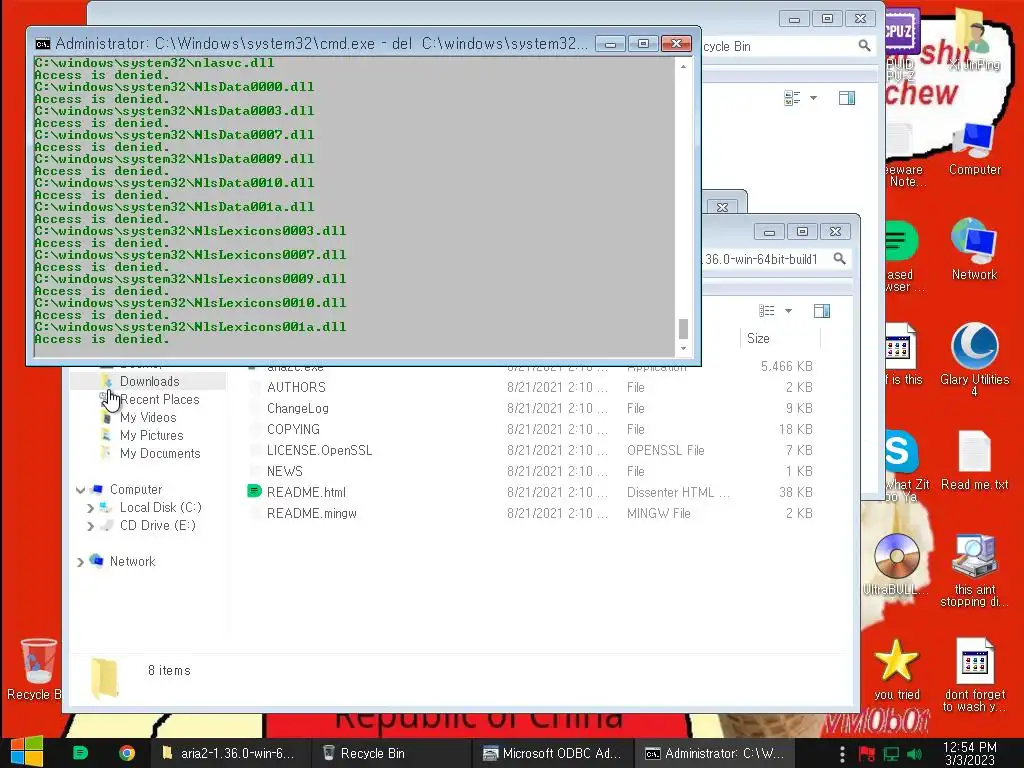
Task: Select Downloads in navigation pane
Action: [150, 381]
